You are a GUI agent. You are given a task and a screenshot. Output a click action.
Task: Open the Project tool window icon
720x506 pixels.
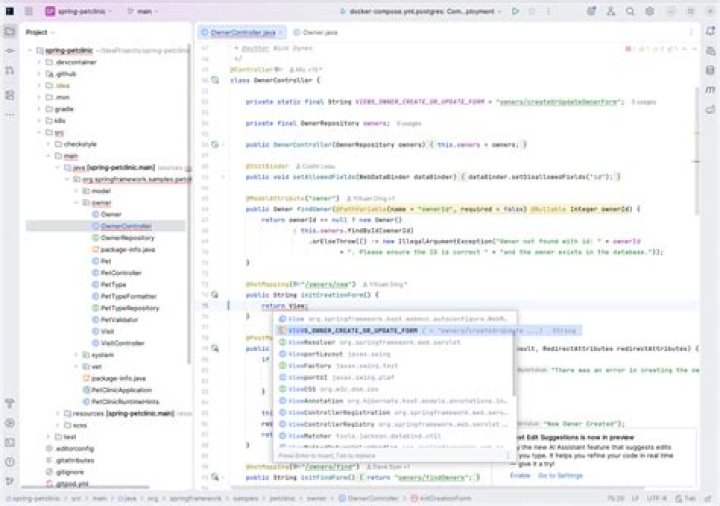[10, 32]
